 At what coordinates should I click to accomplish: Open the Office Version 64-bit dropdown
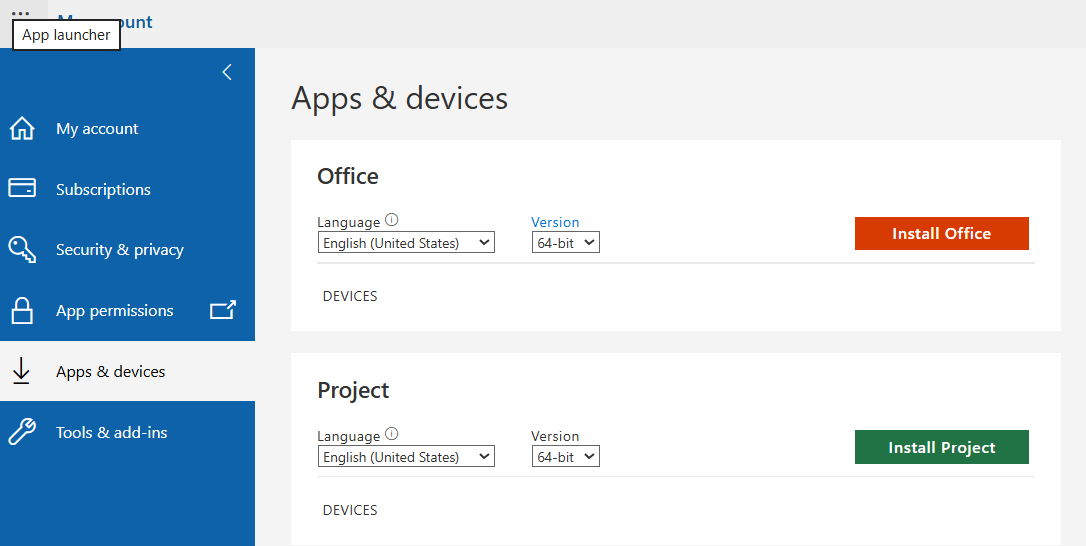[x=566, y=243]
